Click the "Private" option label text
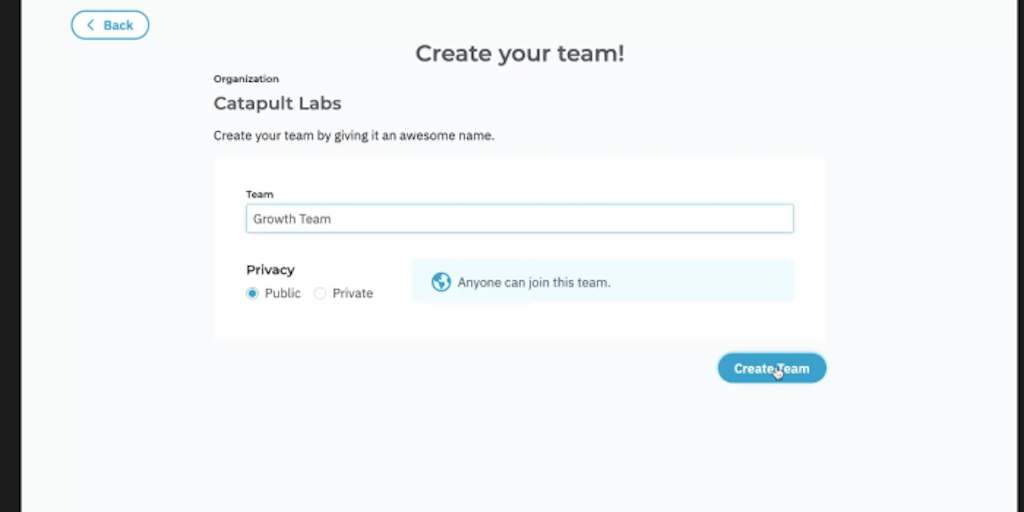 click(x=352, y=293)
